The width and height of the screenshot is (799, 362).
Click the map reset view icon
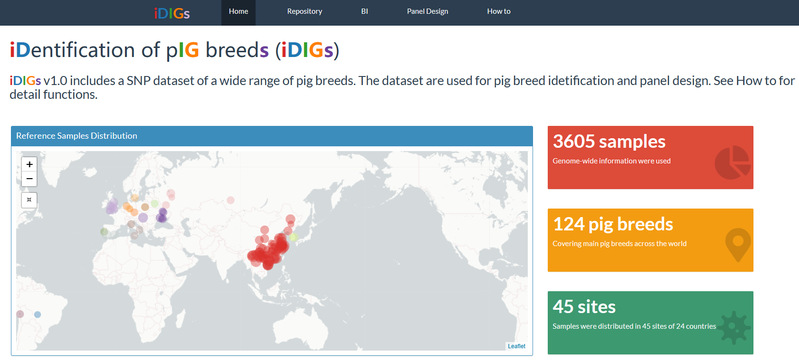(x=30, y=199)
